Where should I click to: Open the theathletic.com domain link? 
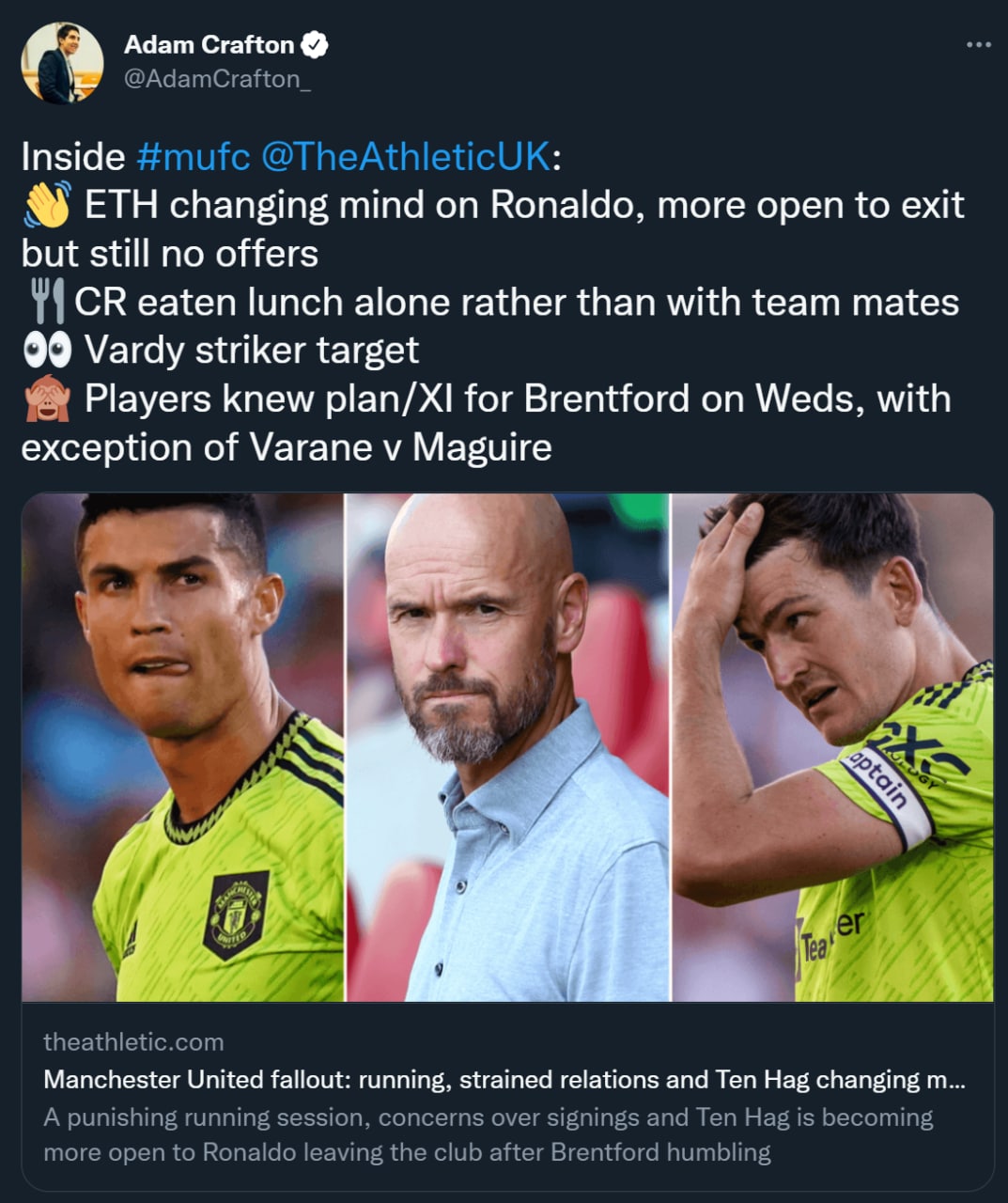point(133,1041)
